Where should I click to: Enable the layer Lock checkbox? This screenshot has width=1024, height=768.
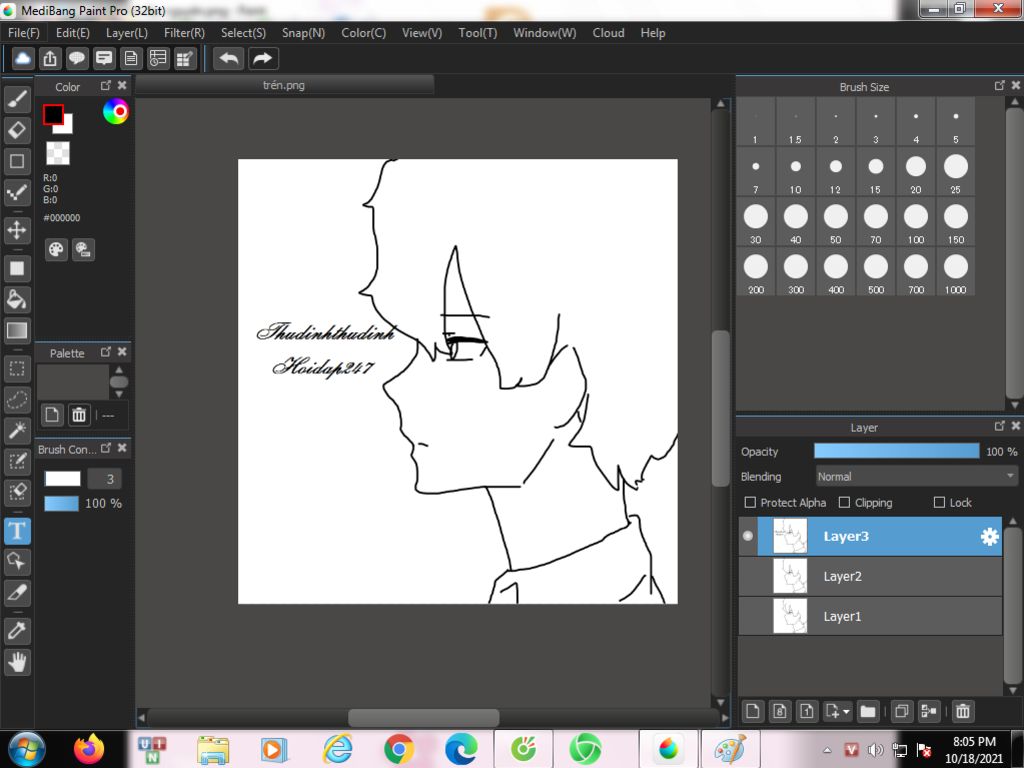click(x=940, y=502)
